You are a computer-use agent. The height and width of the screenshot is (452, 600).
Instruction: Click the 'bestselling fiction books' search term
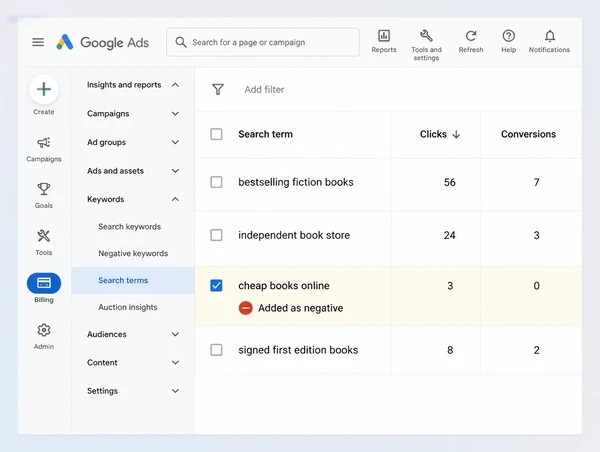296,182
